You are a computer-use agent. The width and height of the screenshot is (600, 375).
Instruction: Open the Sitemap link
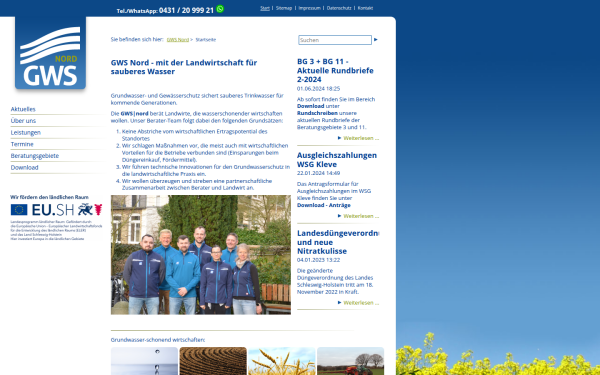(284, 8)
